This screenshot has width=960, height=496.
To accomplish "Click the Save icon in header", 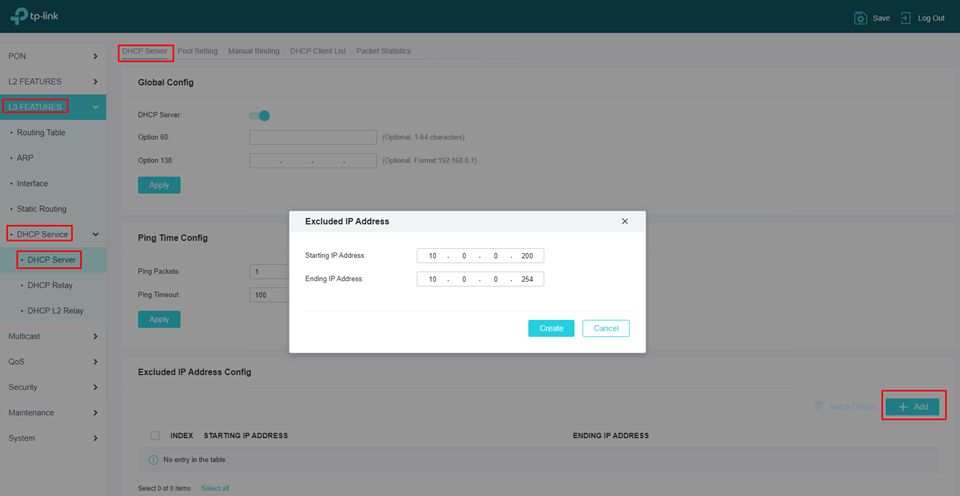I will coord(860,18).
